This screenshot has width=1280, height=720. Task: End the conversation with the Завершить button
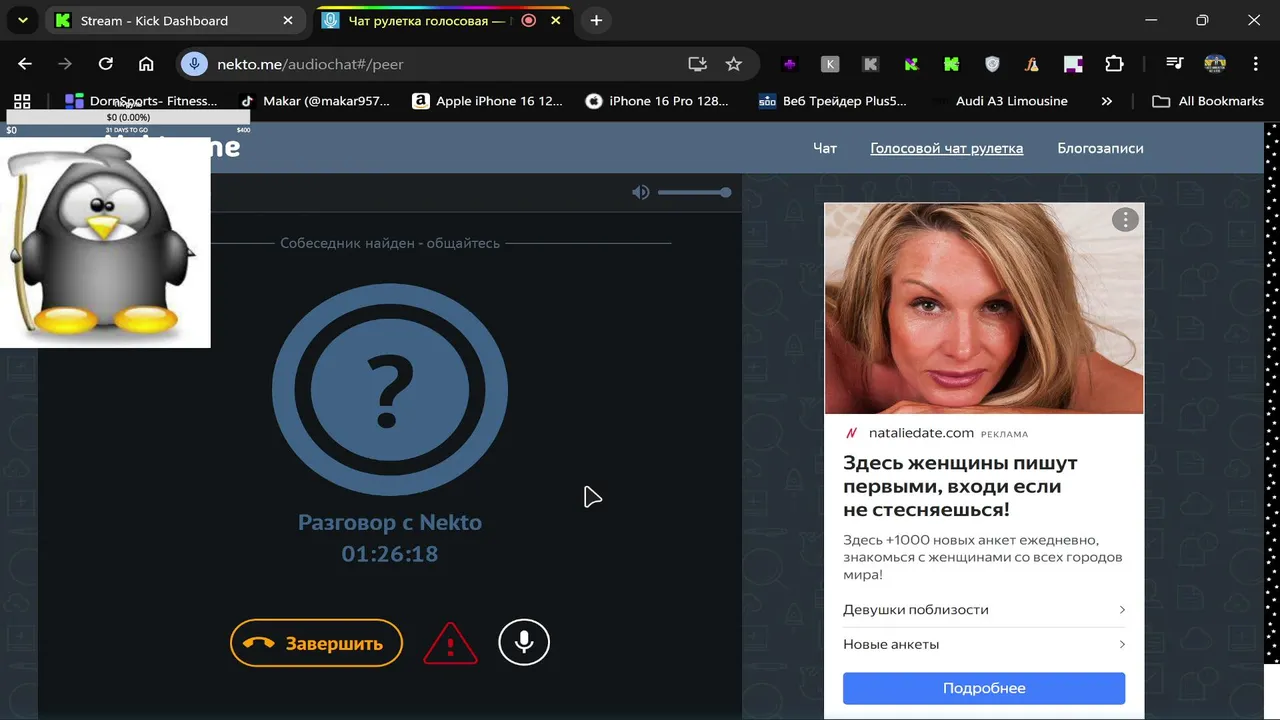[x=316, y=643]
